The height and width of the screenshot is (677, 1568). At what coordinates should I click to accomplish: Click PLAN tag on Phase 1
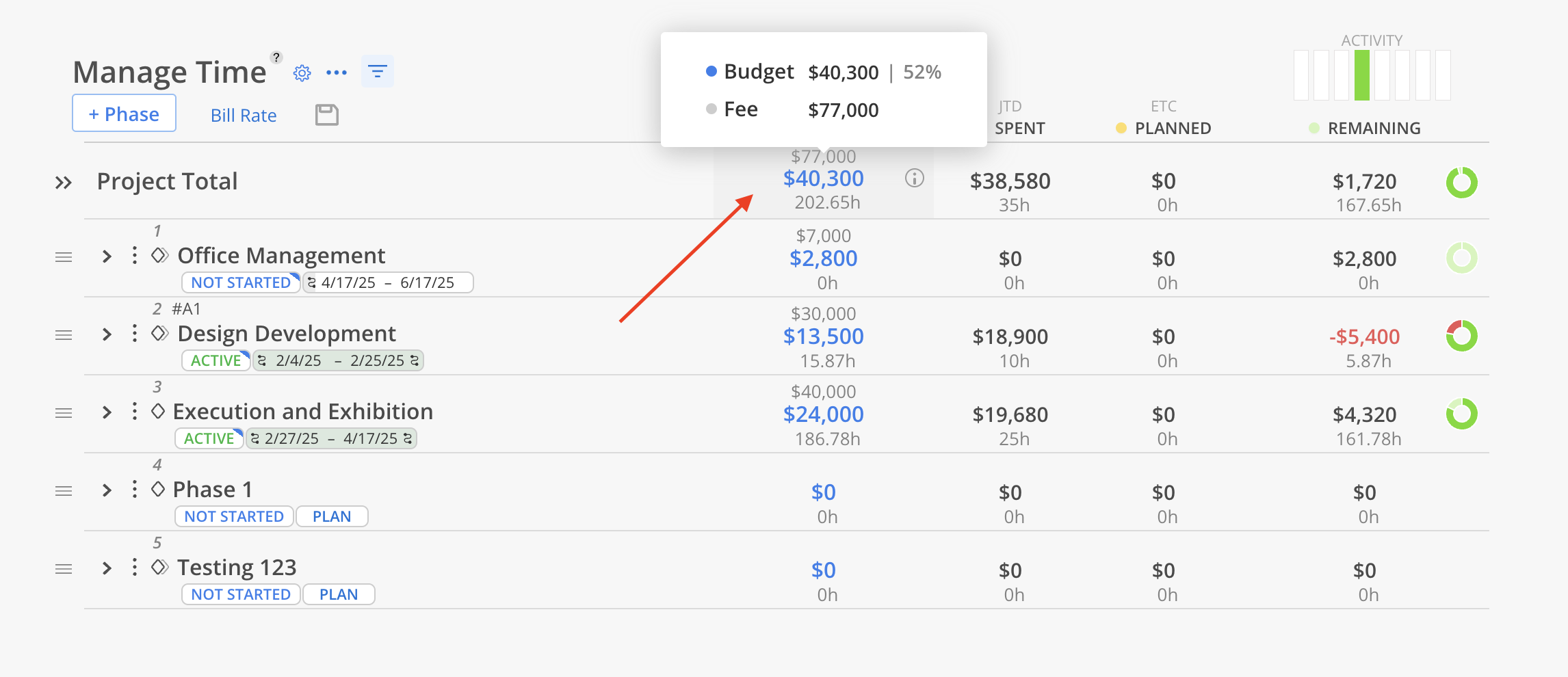[332, 516]
